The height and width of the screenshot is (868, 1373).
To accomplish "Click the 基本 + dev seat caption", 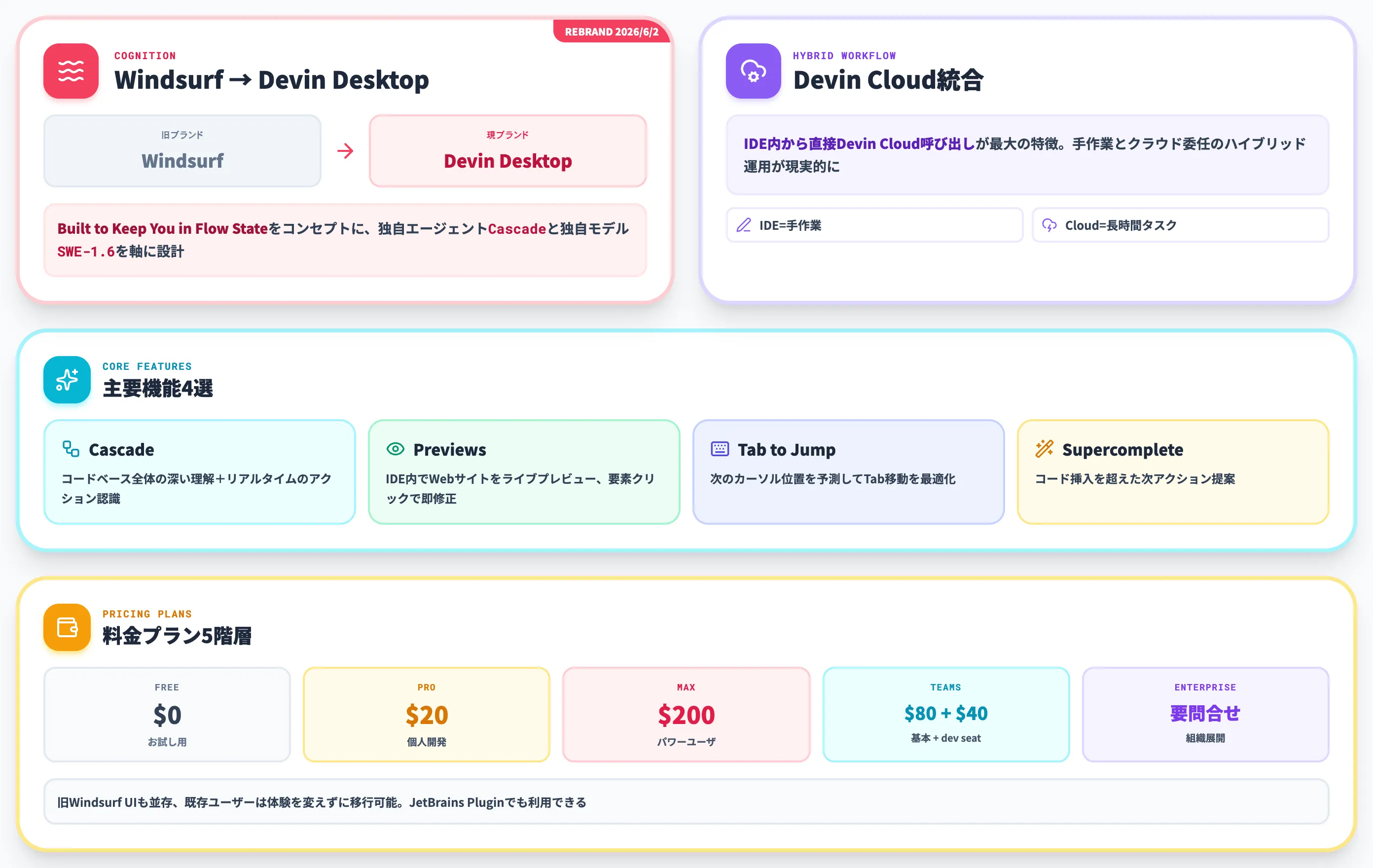I will click(946, 738).
